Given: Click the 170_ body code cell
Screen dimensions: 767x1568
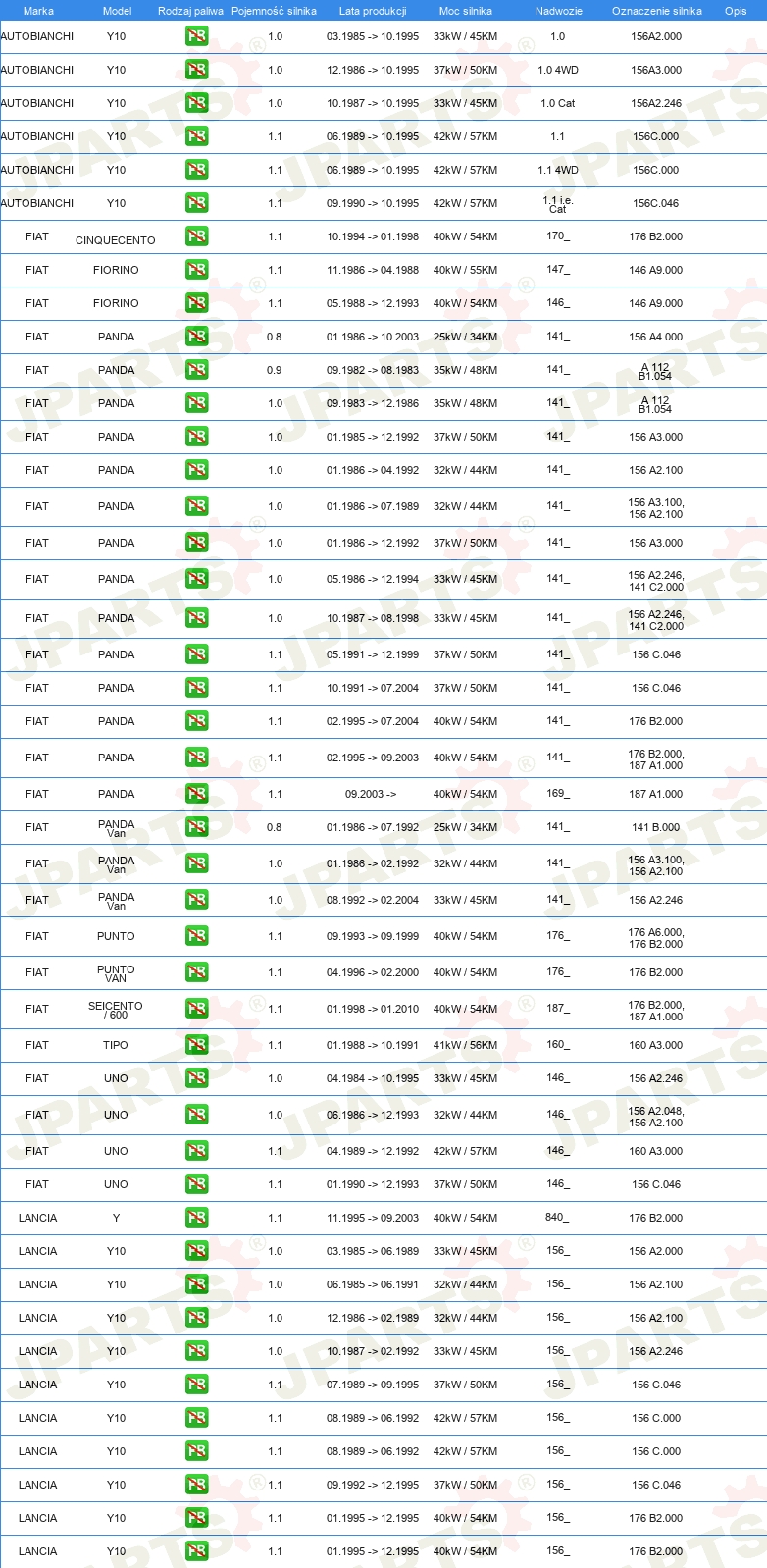Looking at the screenshot, I should pyautogui.click(x=558, y=235).
